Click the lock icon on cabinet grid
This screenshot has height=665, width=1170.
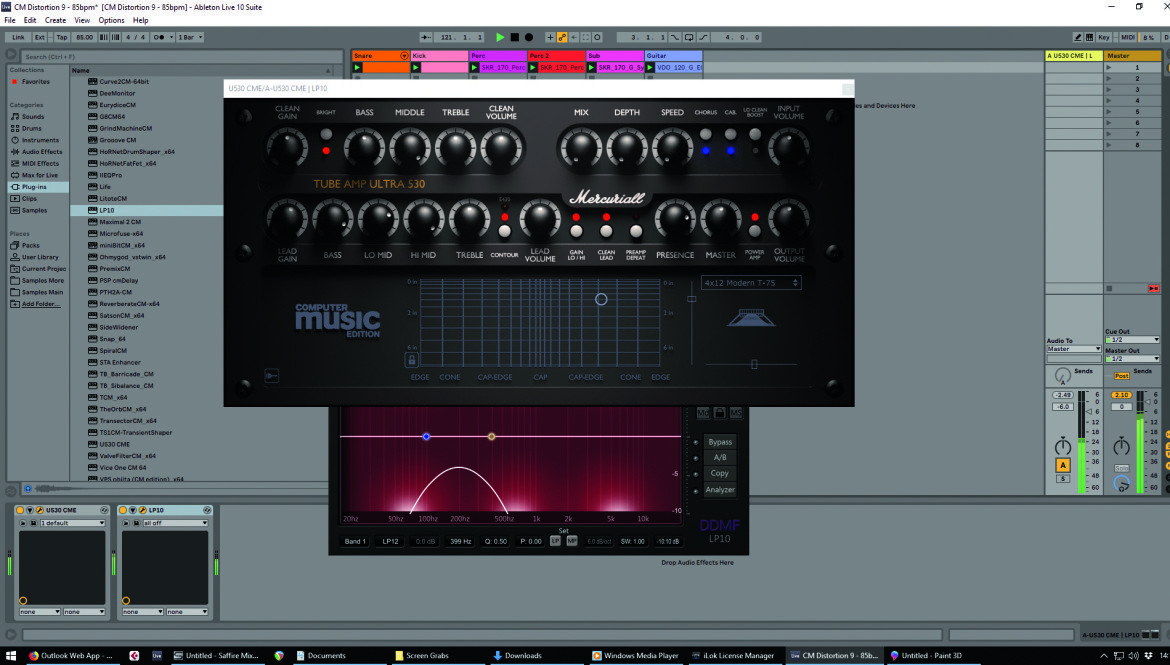411,360
